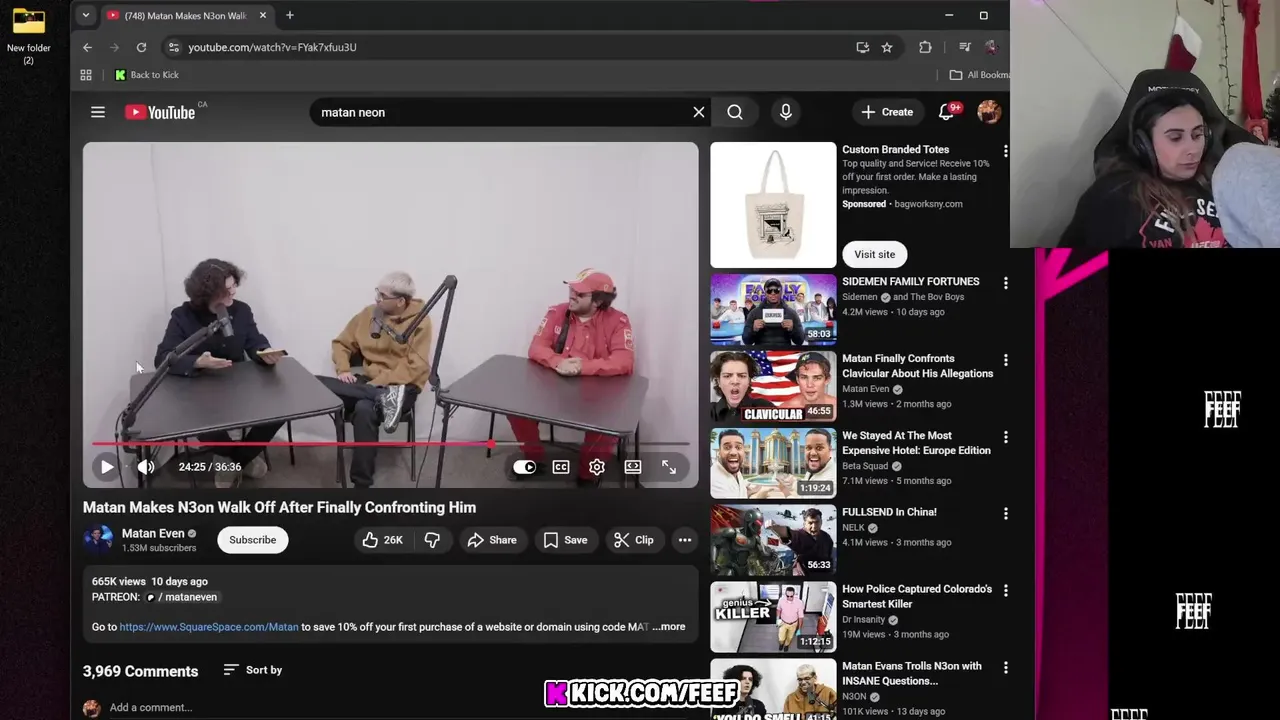The height and width of the screenshot is (720, 1280).
Task: Close the Matan Makes N3on tab
Action: coord(263,15)
